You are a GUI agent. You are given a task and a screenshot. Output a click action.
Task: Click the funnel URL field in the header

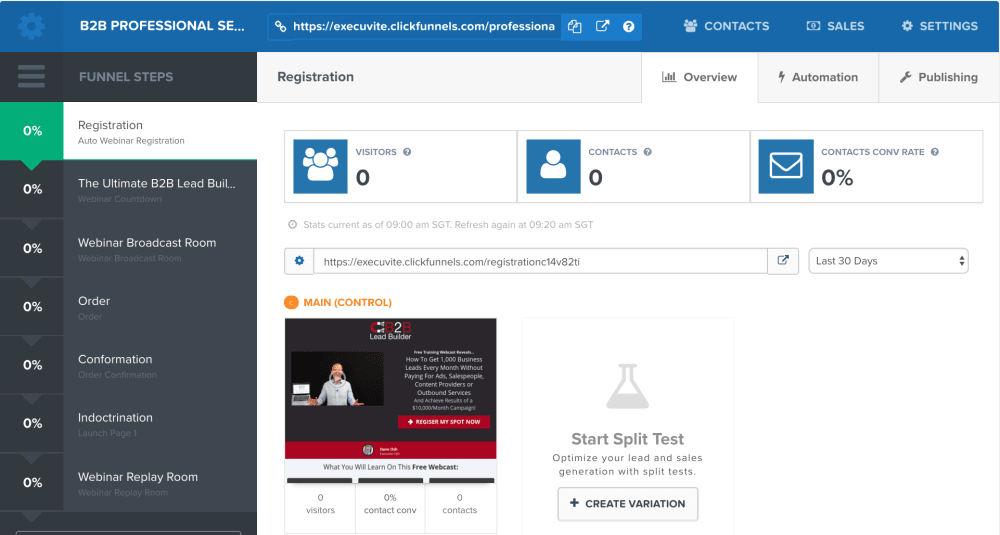[424, 26]
